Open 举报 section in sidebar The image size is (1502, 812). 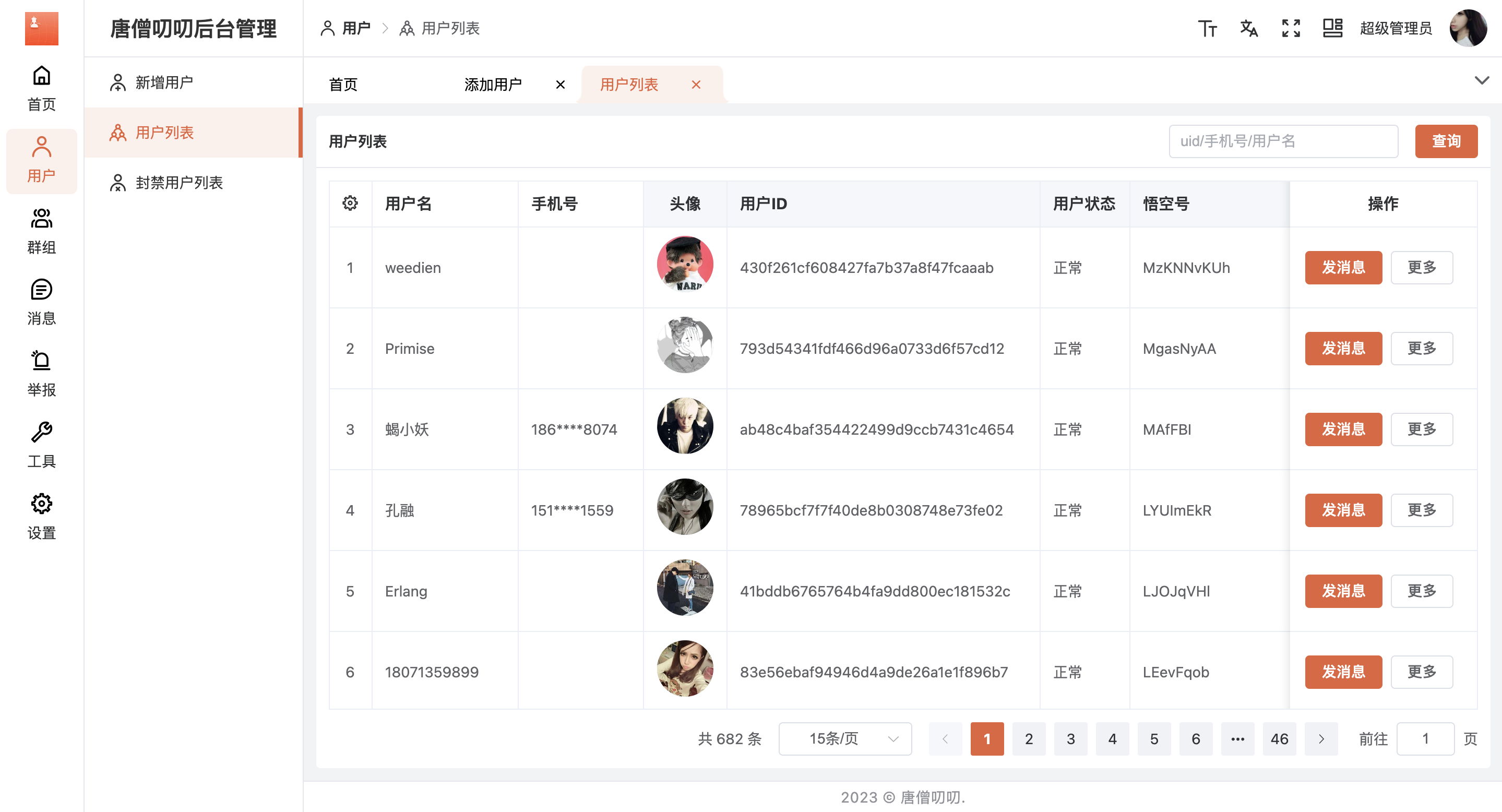pyautogui.click(x=41, y=374)
